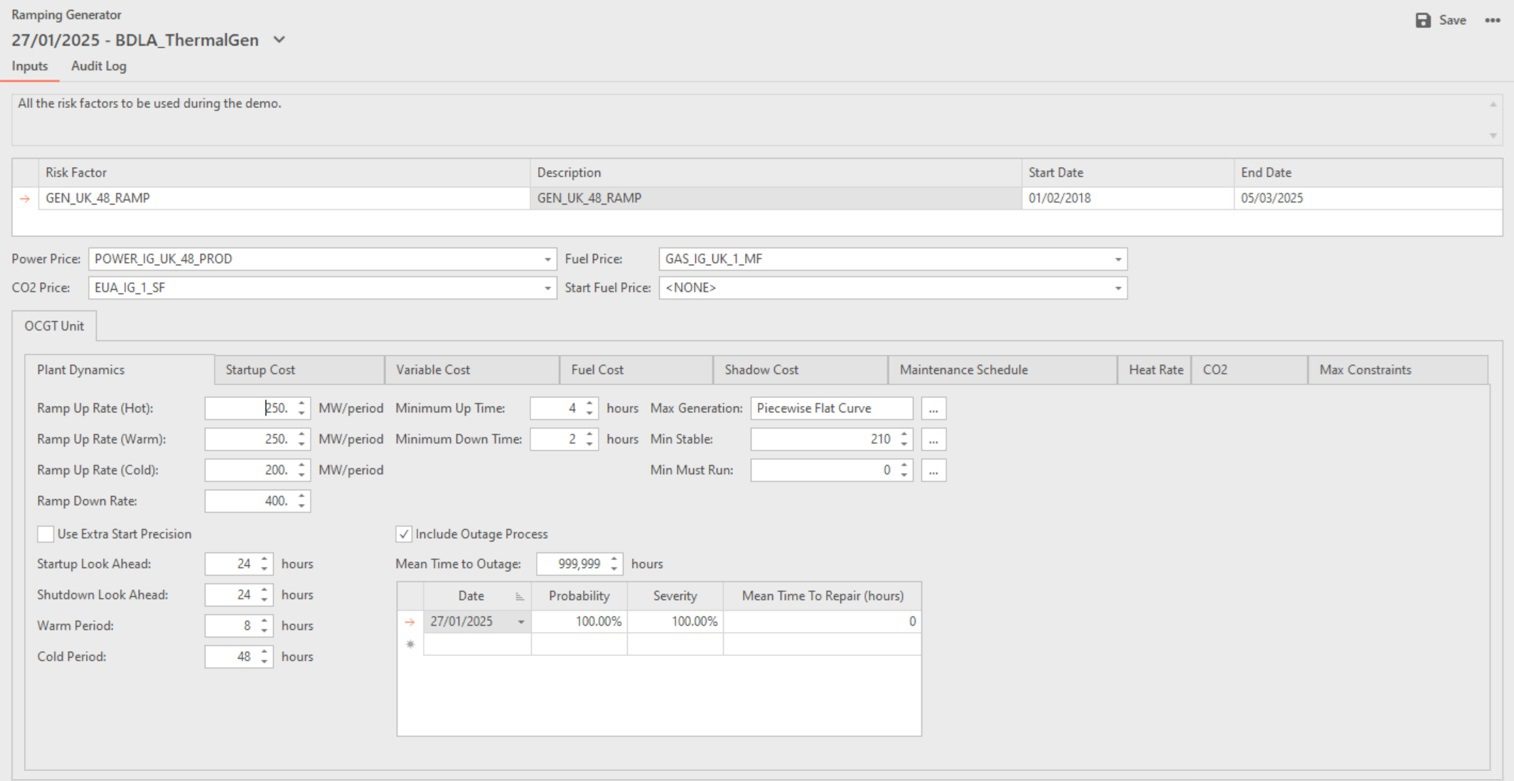The width and height of the screenshot is (1514, 781).
Task: Open the Shadow Cost tab
Action: 800,370
